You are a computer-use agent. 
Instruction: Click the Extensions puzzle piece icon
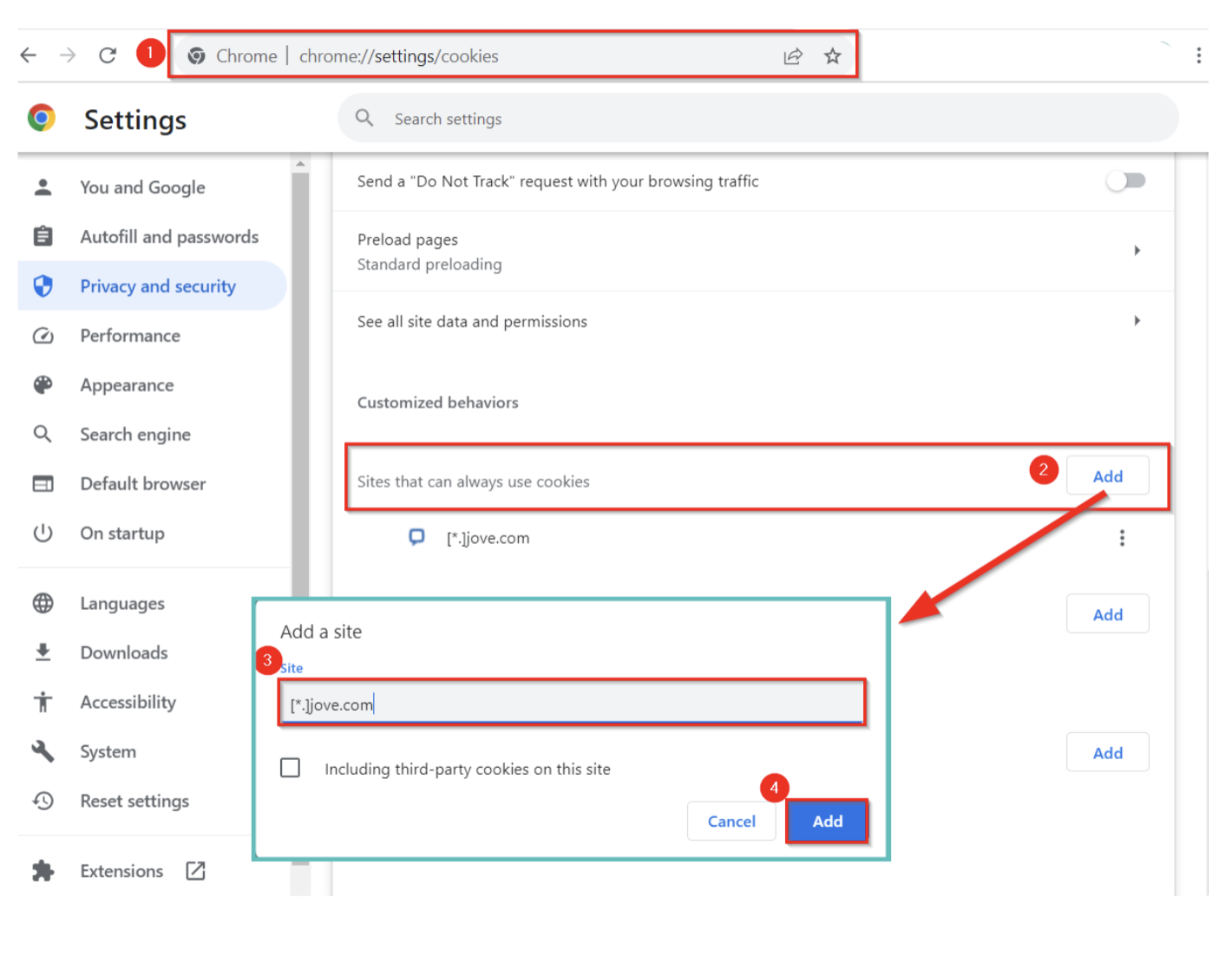point(43,871)
